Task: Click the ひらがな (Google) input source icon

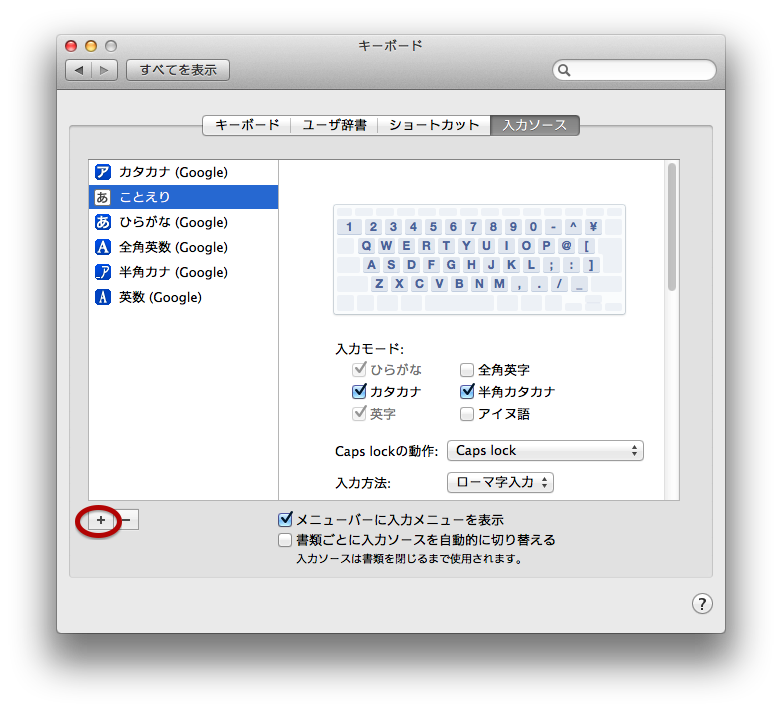Action: (103, 222)
